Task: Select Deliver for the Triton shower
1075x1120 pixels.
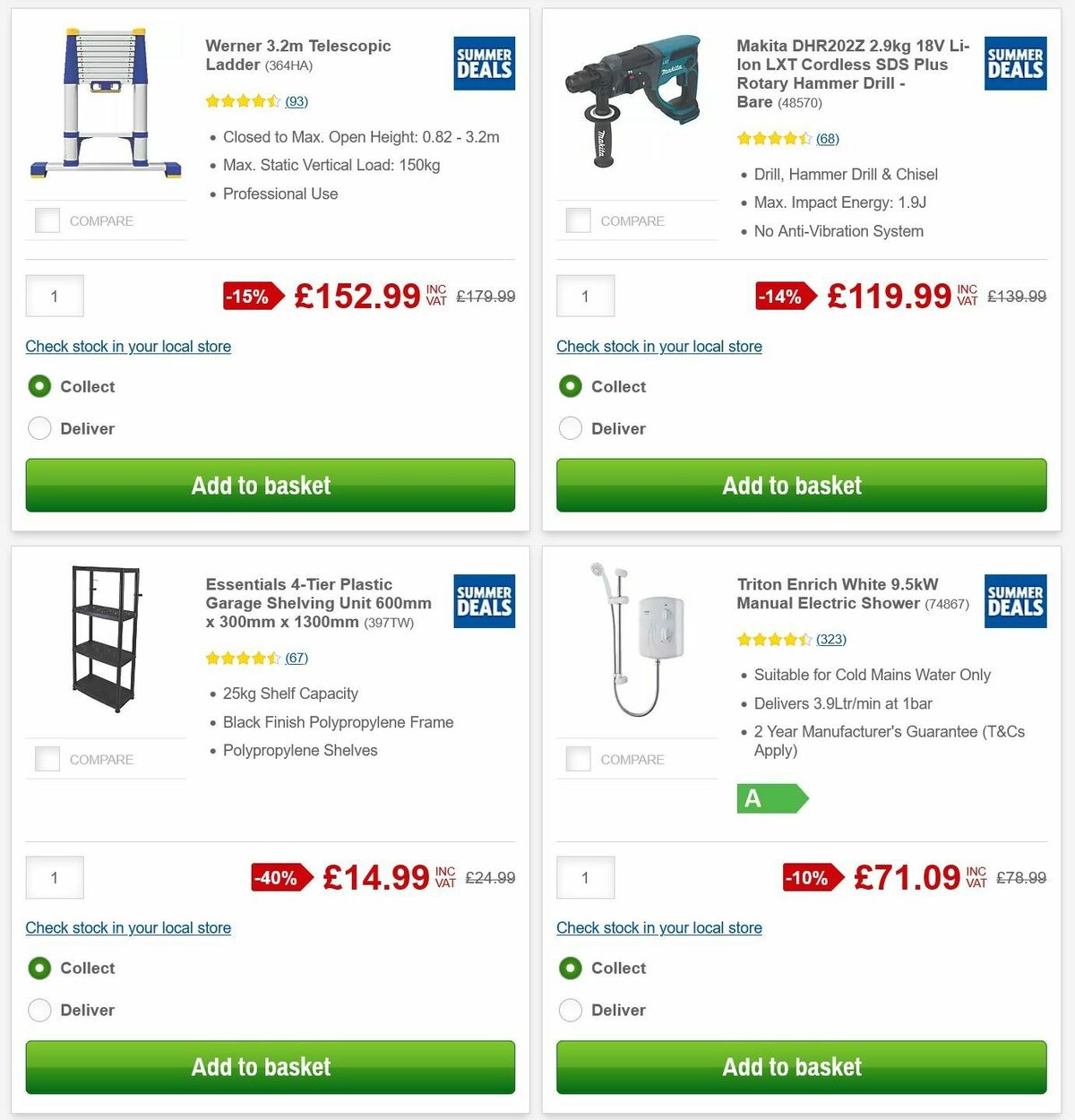Action: click(571, 1010)
